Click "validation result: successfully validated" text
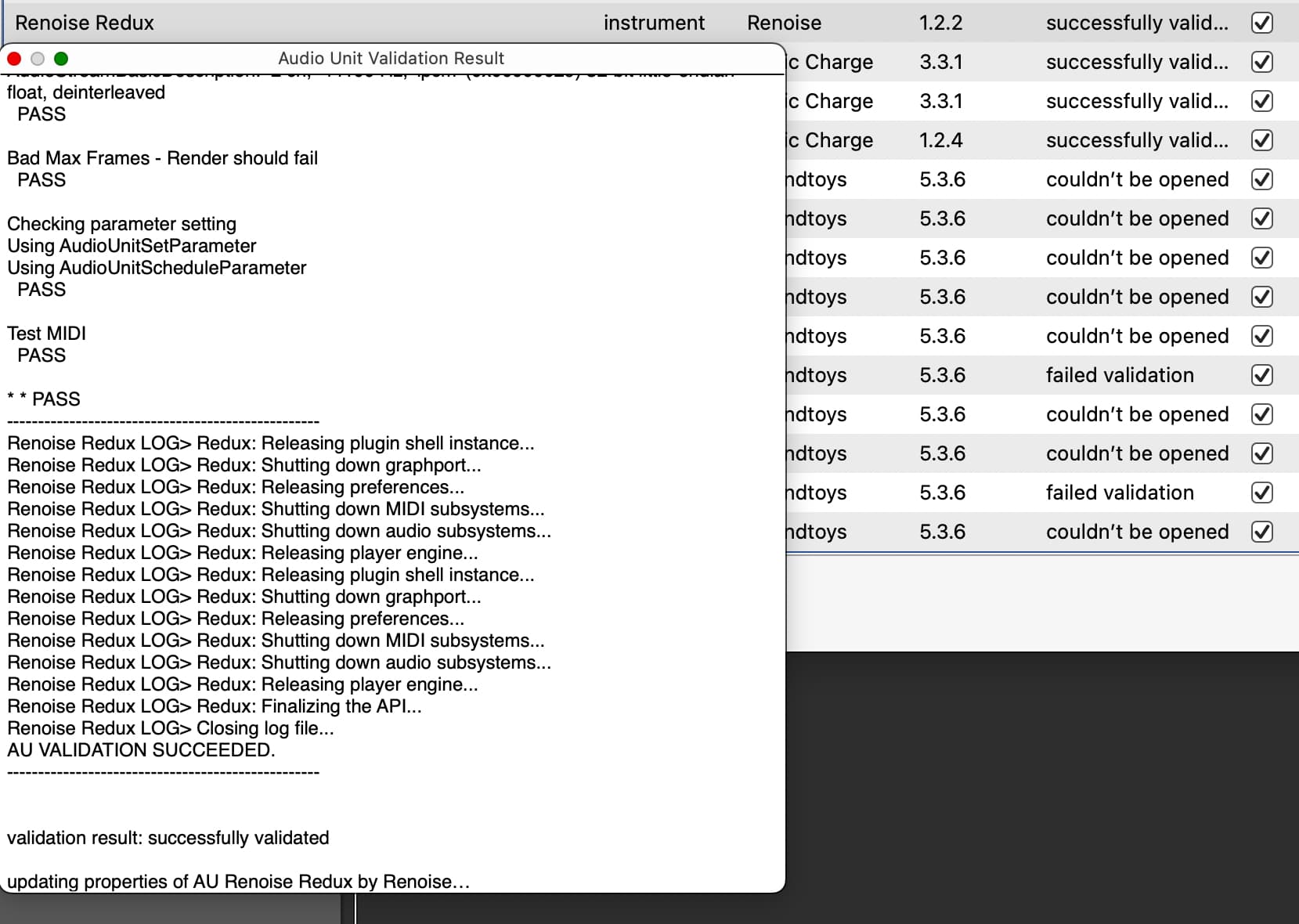This screenshot has width=1299, height=924. pyautogui.click(x=168, y=838)
